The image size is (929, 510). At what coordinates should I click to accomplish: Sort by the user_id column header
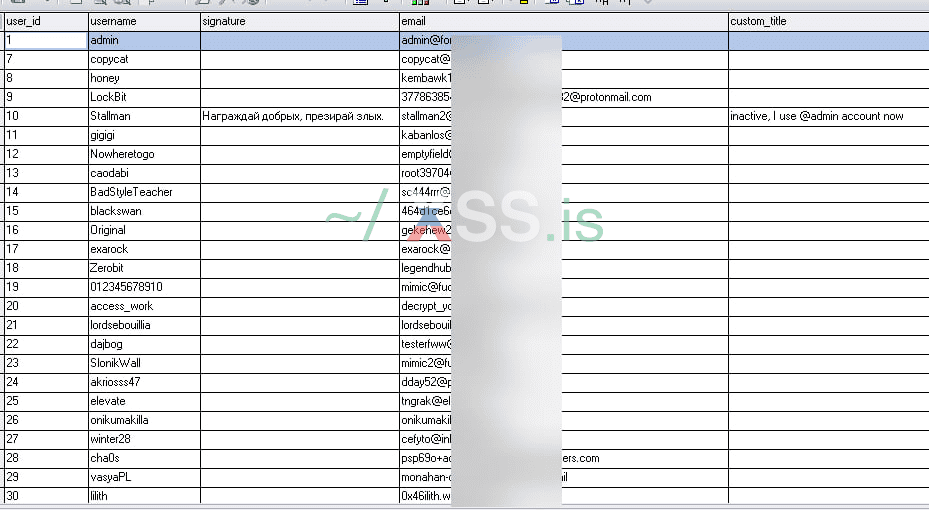pos(46,21)
